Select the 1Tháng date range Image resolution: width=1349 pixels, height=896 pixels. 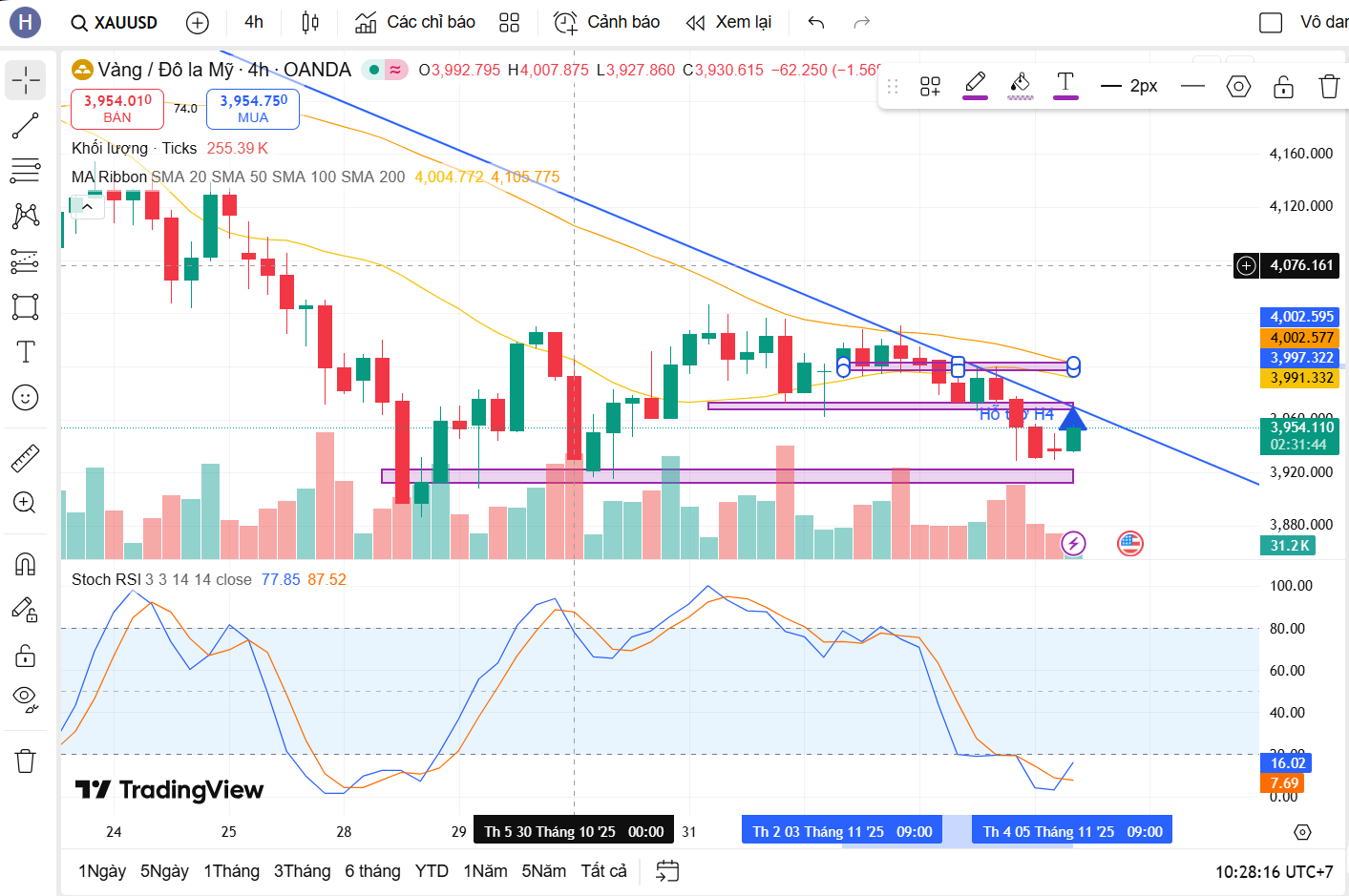pos(231,871)
